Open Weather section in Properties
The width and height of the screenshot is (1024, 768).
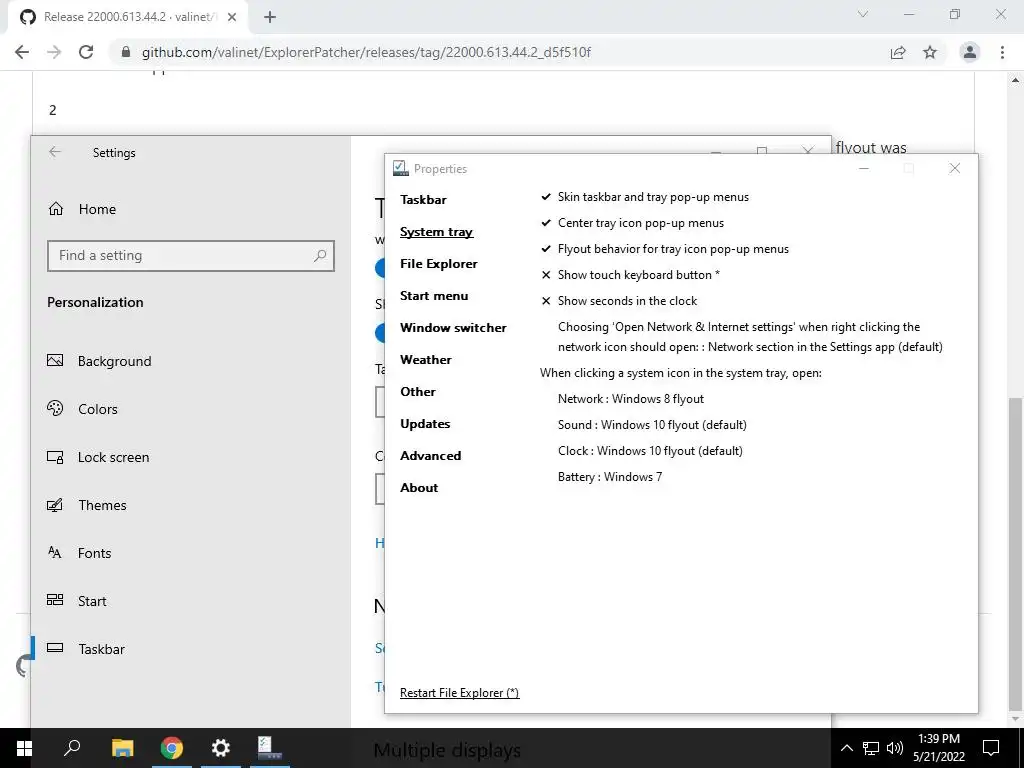click(x=426, y=360)
